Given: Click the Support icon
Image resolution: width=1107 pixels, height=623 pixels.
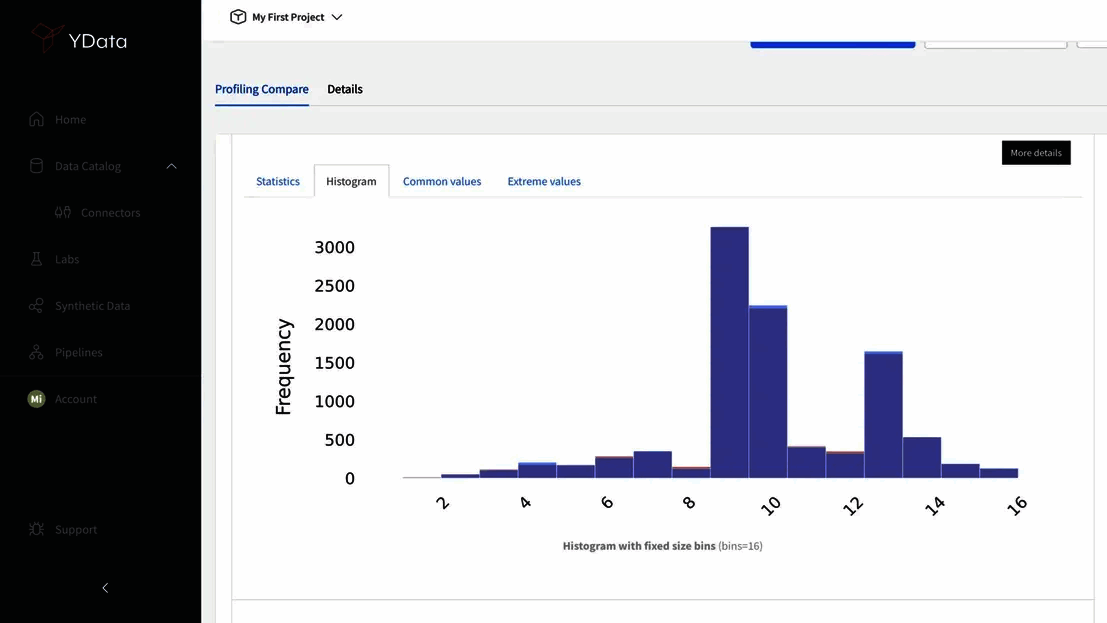Looking at the screenshot, I should 37,529.
